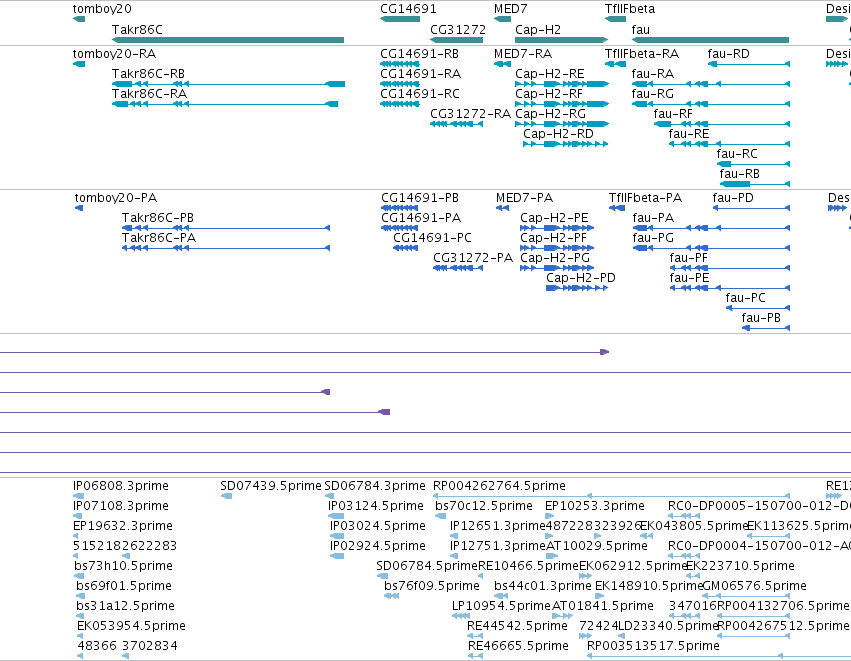Viewport: 851px width, 661px height.
Task: Click EST bs31a12.5prime
Action: coord(80,616)
